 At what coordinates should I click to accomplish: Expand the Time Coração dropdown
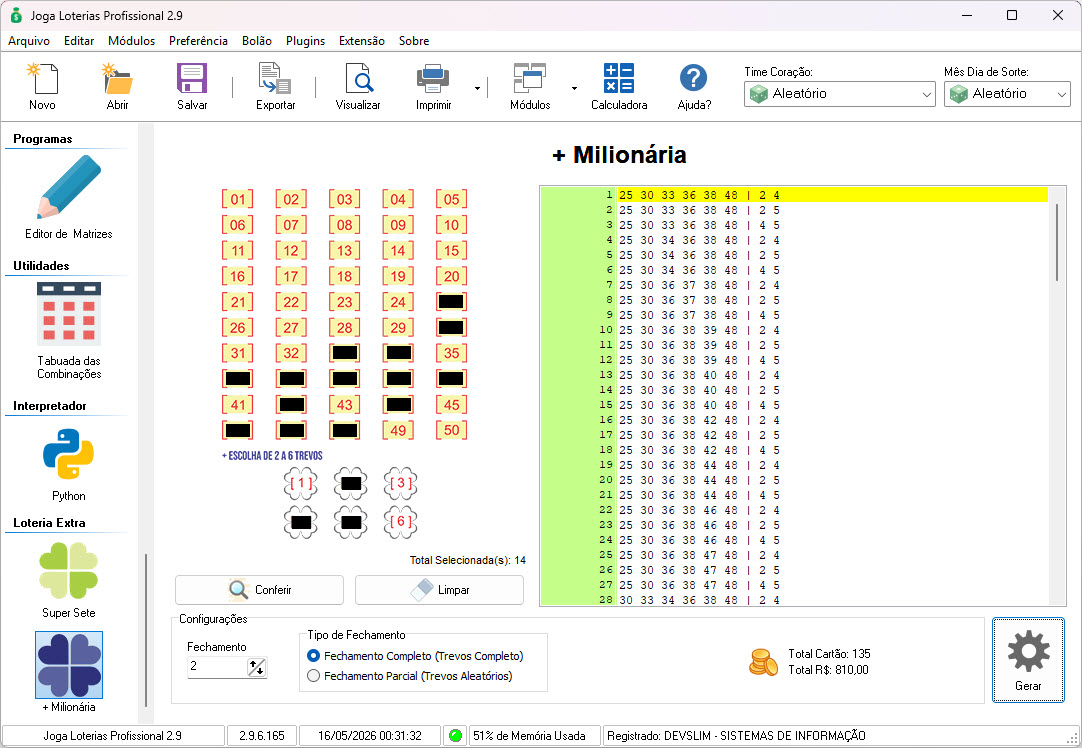tap(927, 95)
